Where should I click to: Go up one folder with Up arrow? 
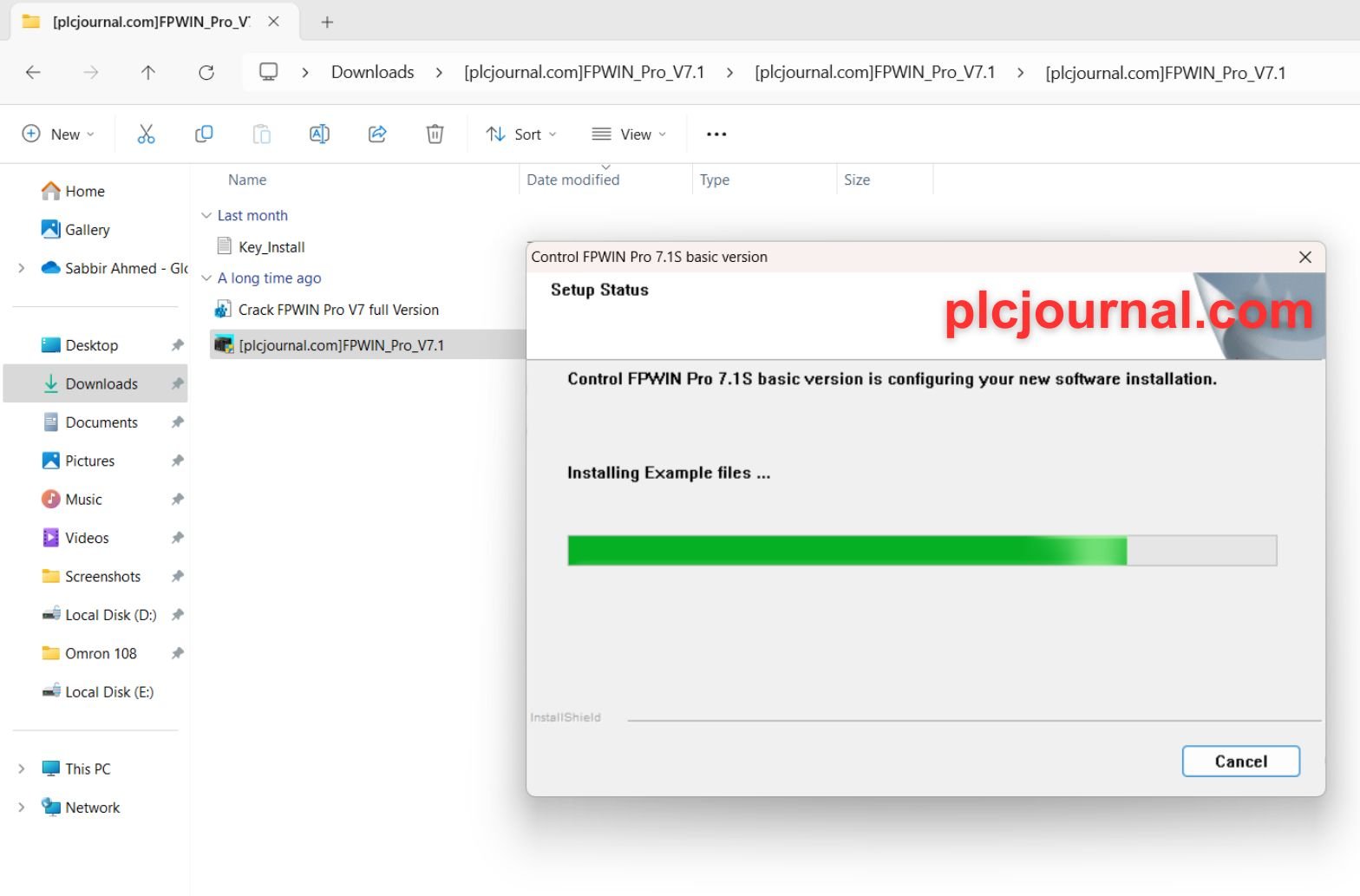[148, 73]
